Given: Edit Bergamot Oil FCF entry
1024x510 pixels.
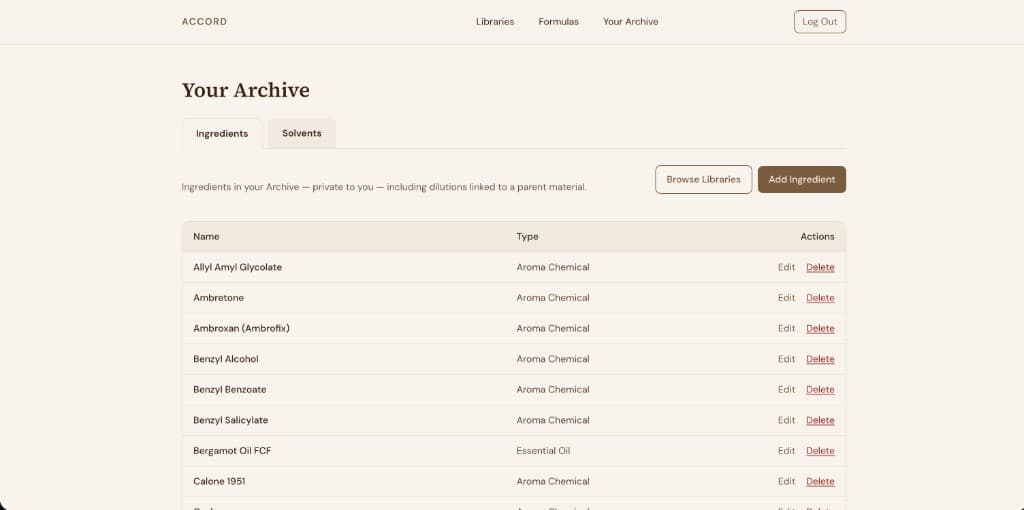Looking at the screenshot, I should click(x=786, y=451).
